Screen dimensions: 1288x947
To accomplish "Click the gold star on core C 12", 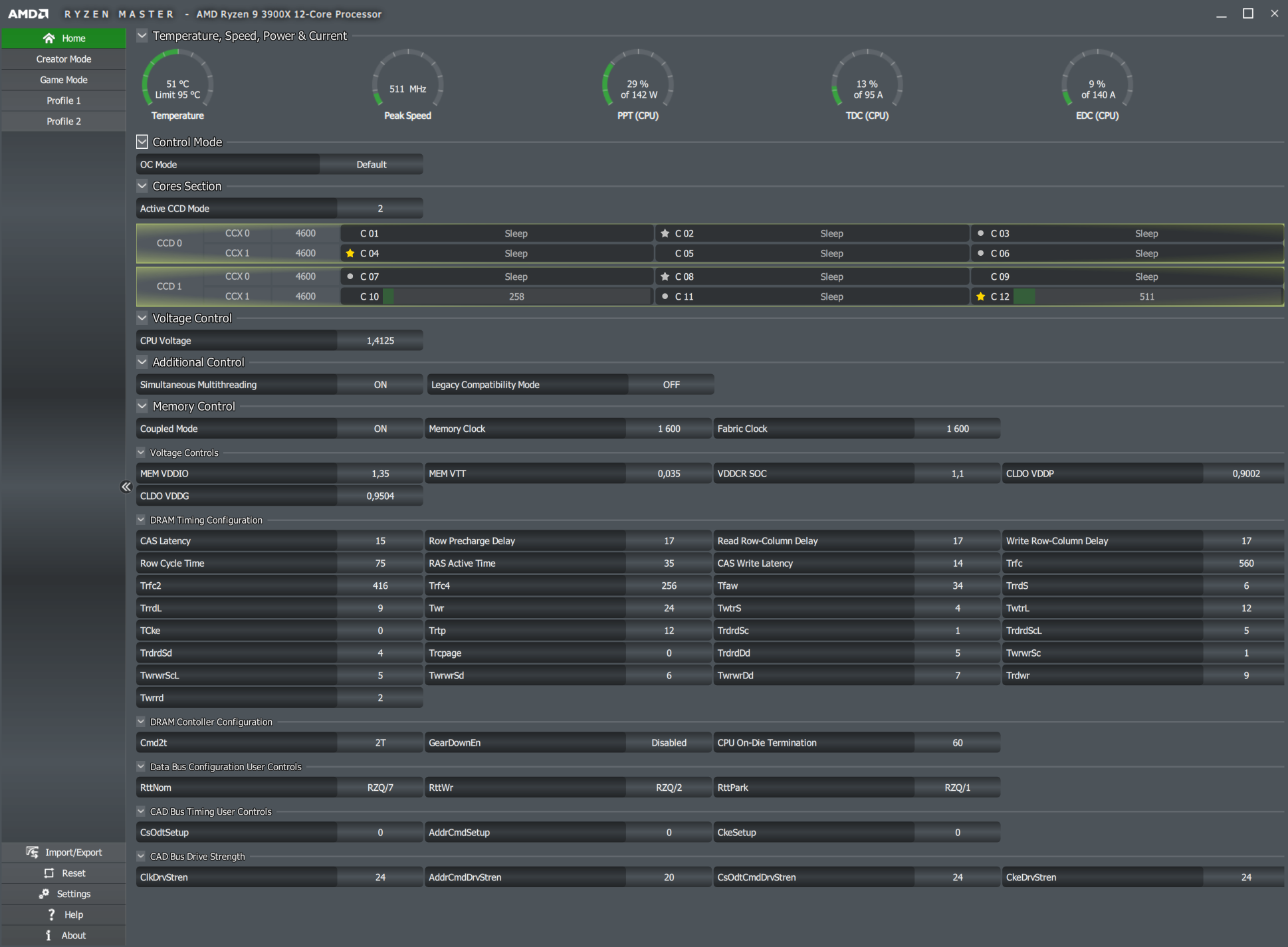I will point(980,296).
